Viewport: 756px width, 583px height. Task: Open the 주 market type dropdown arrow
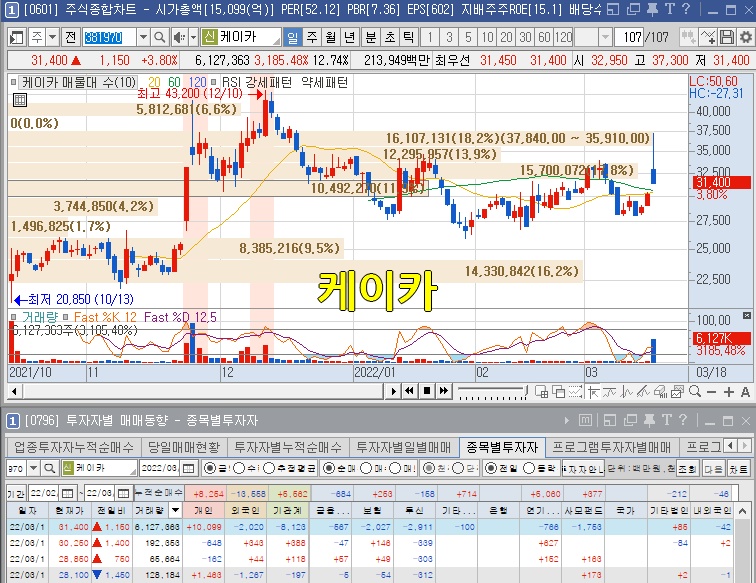(x=53, y=37)
